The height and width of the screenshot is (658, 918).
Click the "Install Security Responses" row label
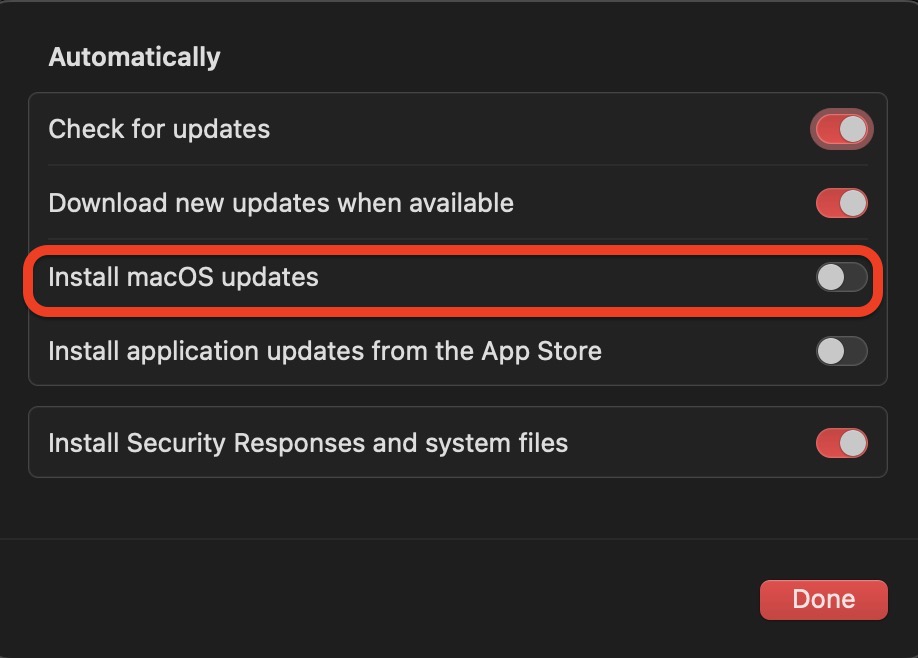coord(308,443)
